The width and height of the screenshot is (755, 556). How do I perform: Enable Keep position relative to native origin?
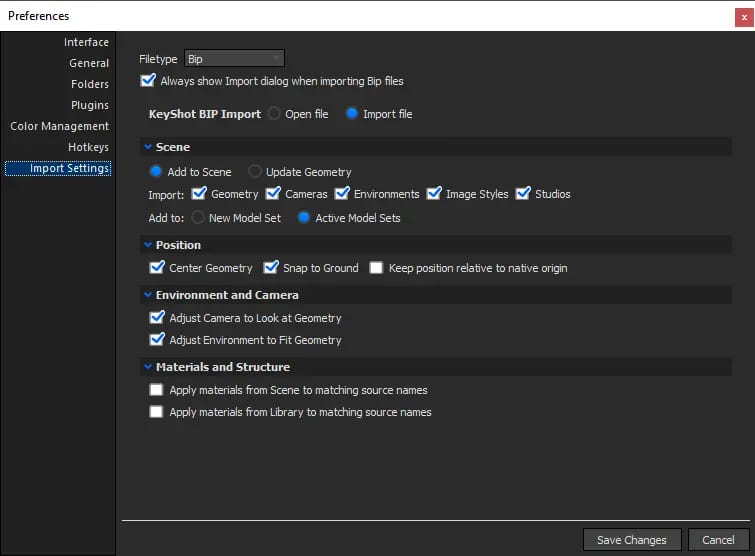pos(376,268)
